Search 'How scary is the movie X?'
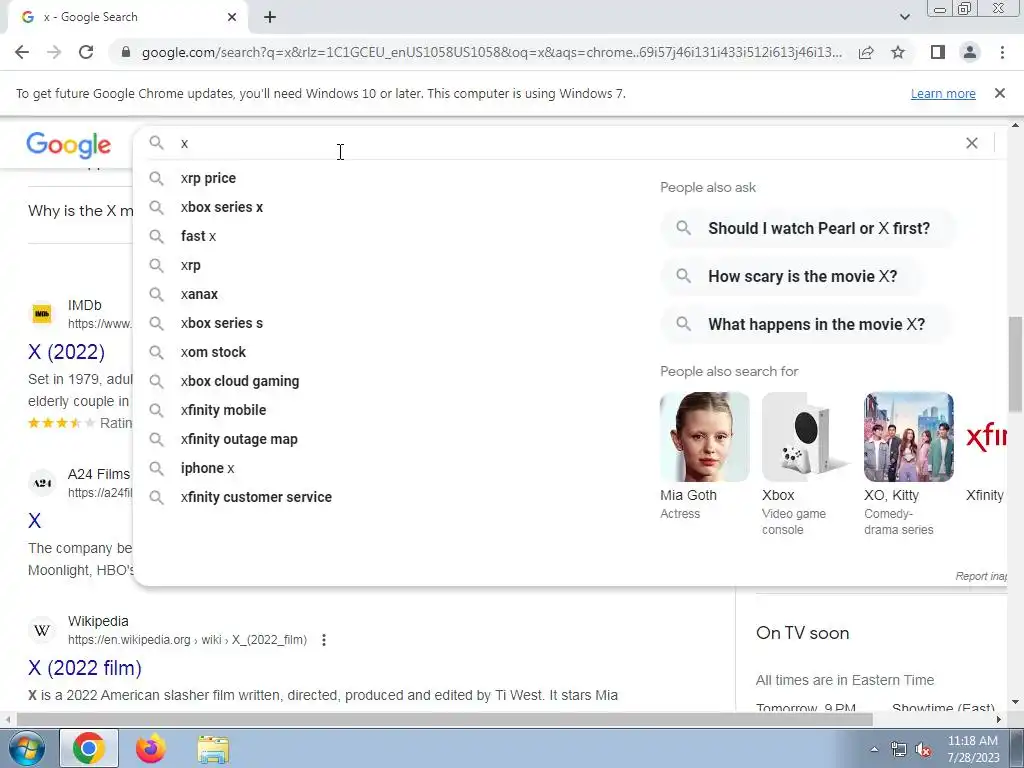The width and height of the screenshot is (1024, 768). click(791, 276)
